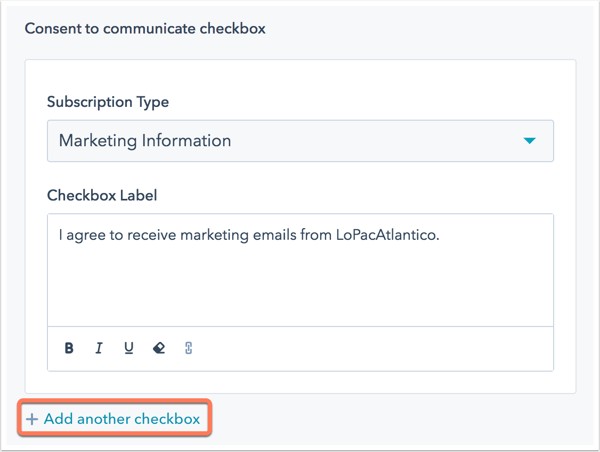600x452 pixels.
Task: Clear formatting with the eraser icon
Action: [x=159, y=348]
